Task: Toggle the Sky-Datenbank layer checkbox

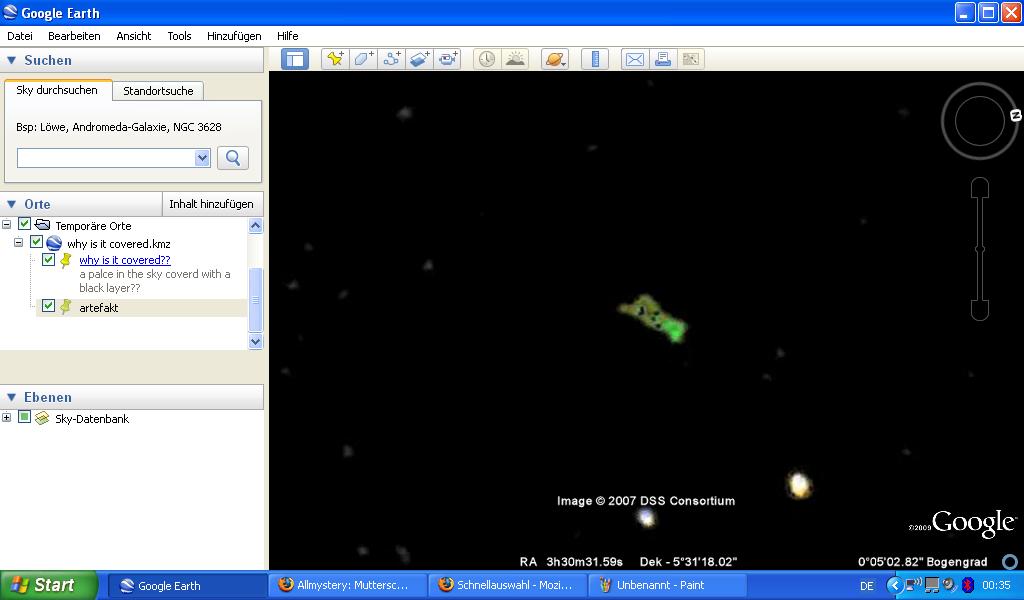Action: click(x=24, y=417)
